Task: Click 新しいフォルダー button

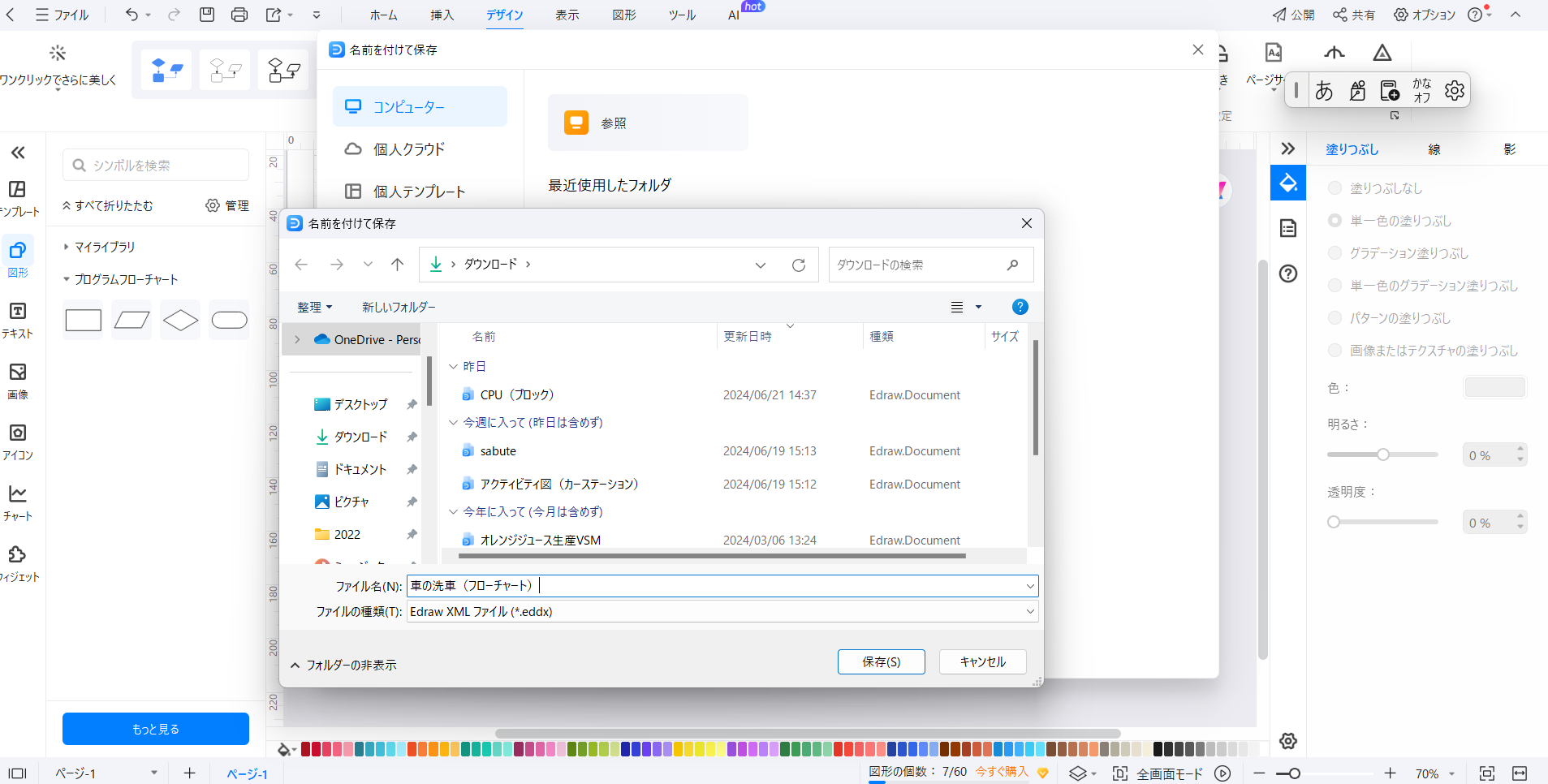Action: [x=399, y=307]
